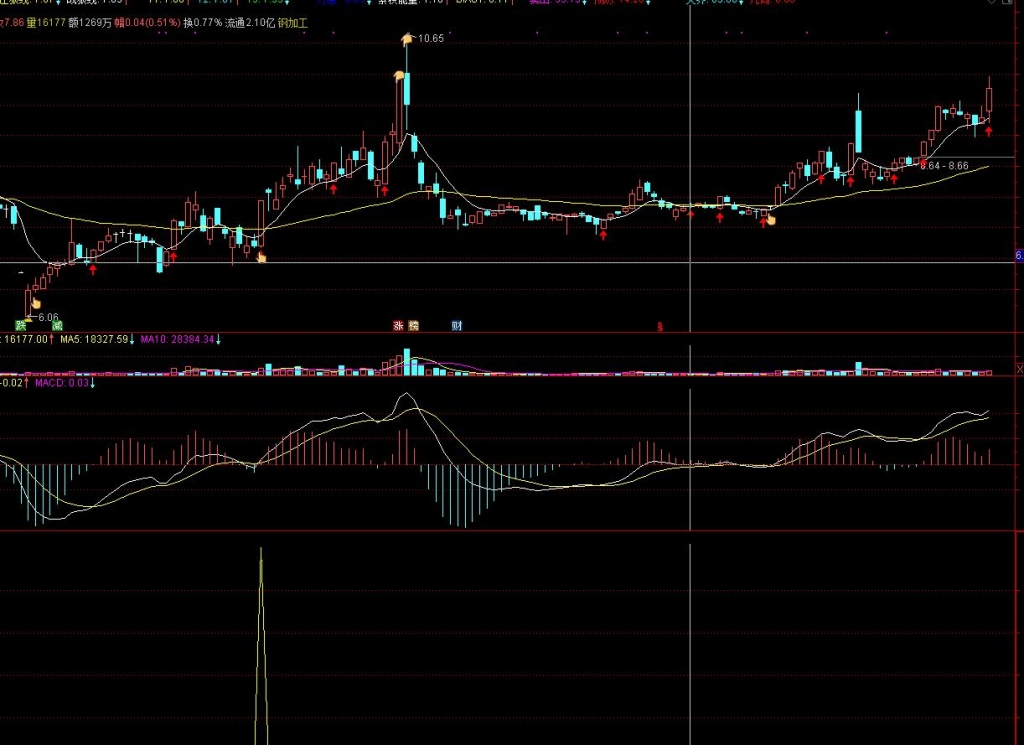Click the red 涨 event marker

[x=398, y=325]
